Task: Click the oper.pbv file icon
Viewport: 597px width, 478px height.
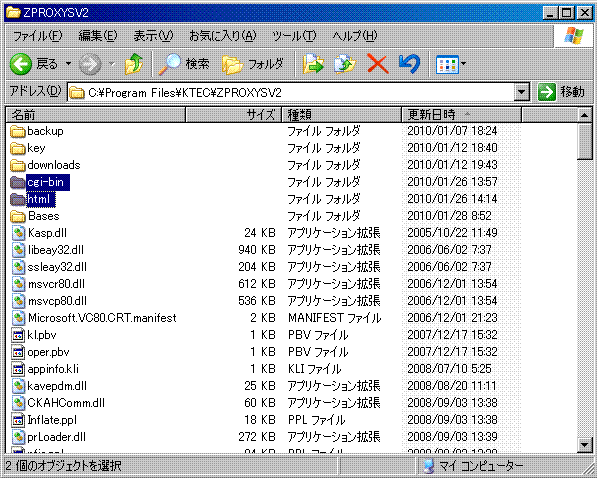Action: pyautogui.click(x=18, y=352)
